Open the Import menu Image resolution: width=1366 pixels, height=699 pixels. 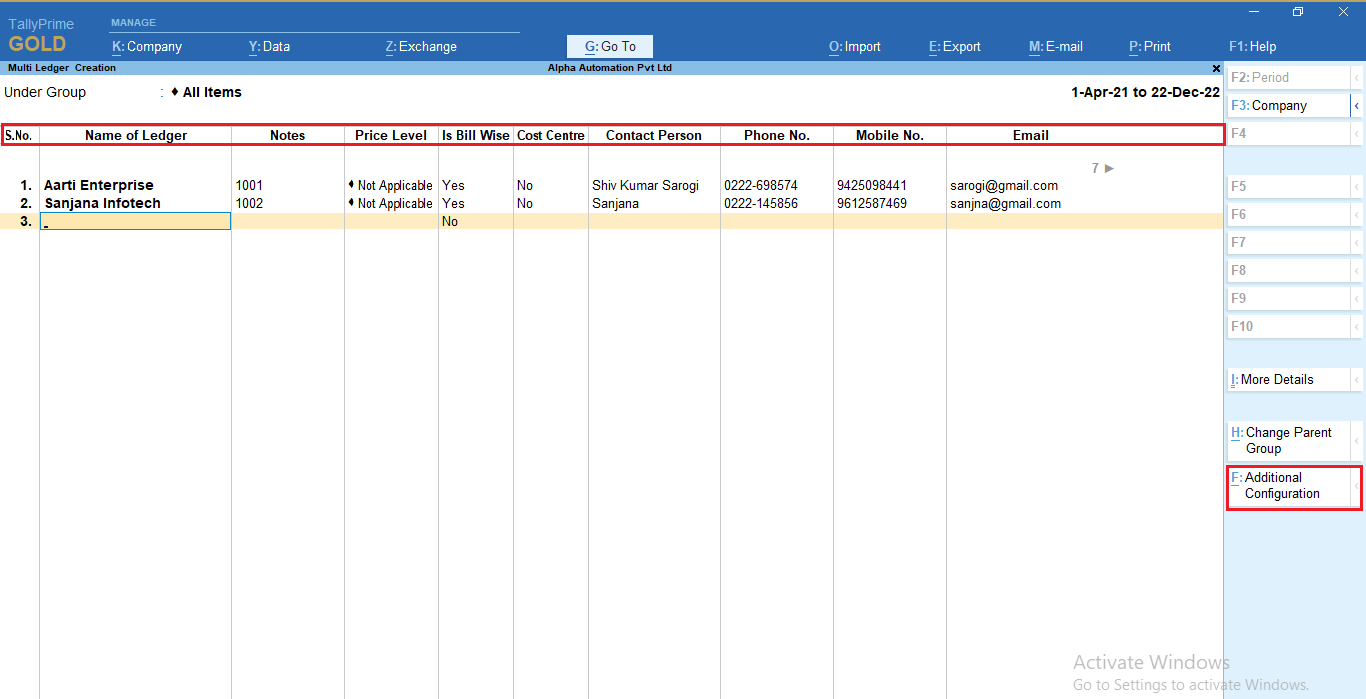click(855, 46)
